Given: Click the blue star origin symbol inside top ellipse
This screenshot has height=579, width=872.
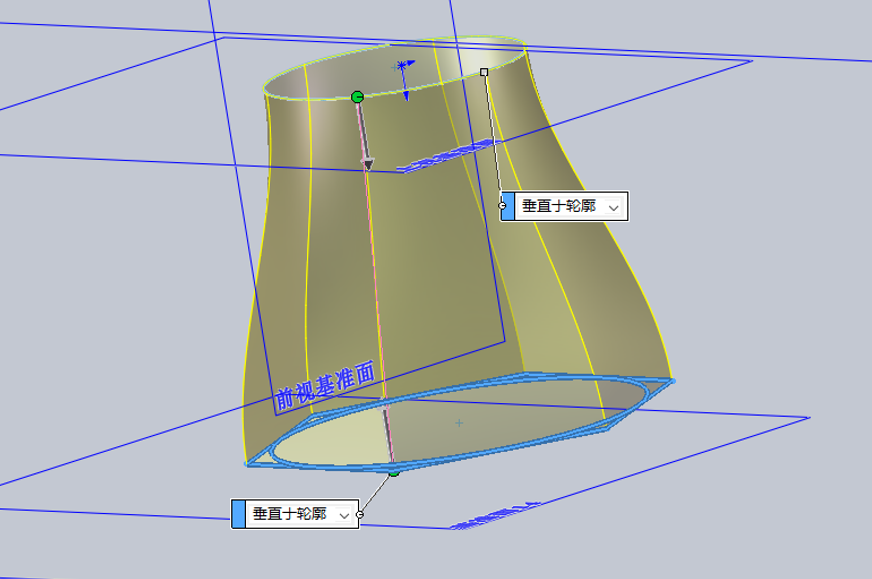Looking at the screenshot, I should [402, 66].
